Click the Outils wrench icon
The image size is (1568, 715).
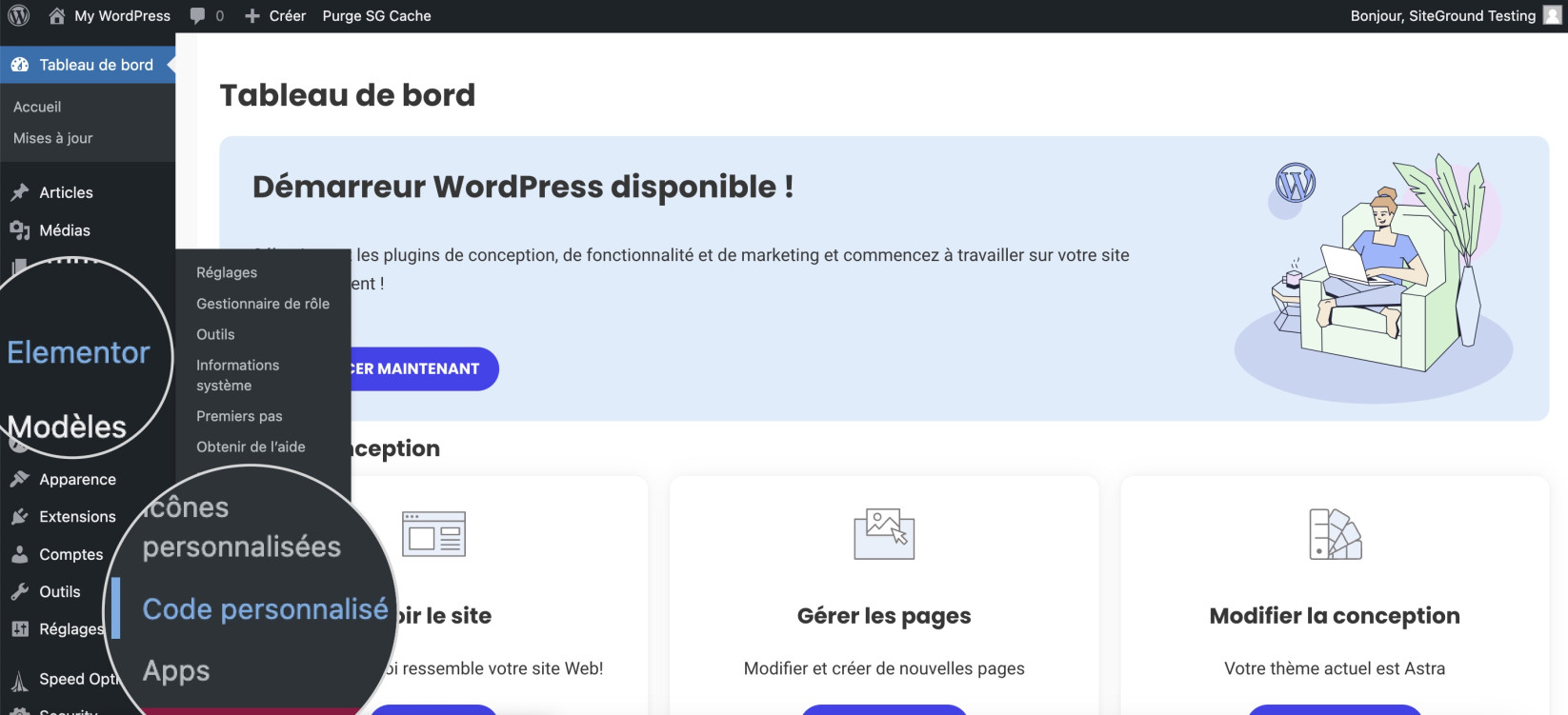pos(20,591)
